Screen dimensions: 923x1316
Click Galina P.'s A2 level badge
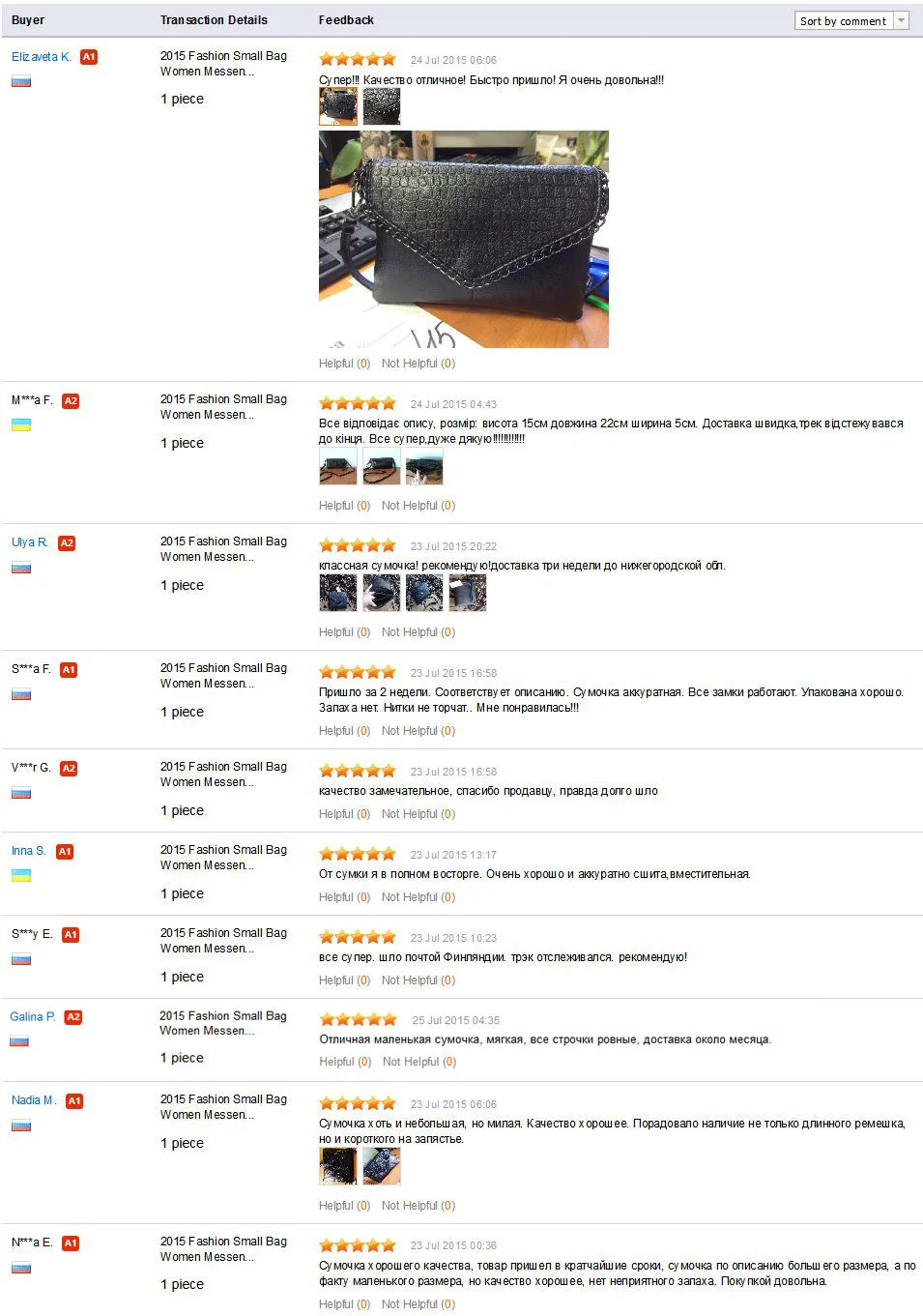coord(73,1017)
